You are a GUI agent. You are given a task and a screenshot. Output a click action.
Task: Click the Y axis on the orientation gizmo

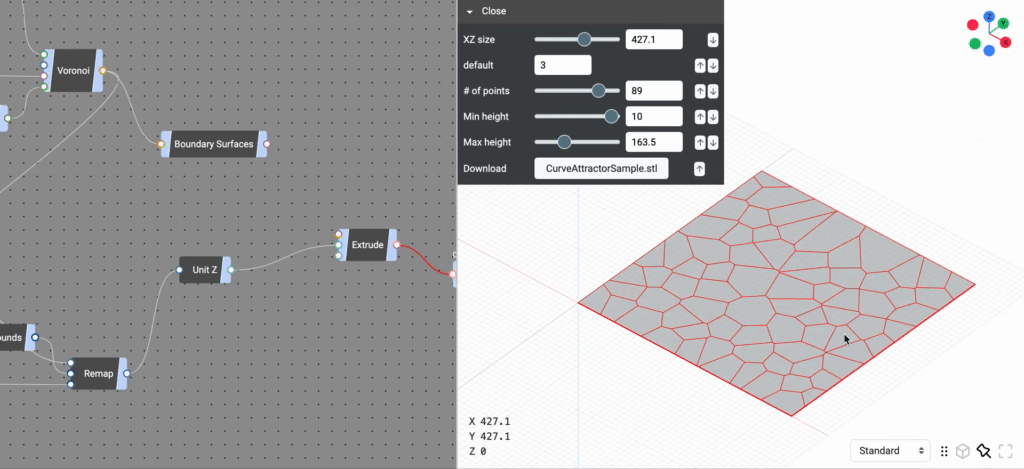1003,24
